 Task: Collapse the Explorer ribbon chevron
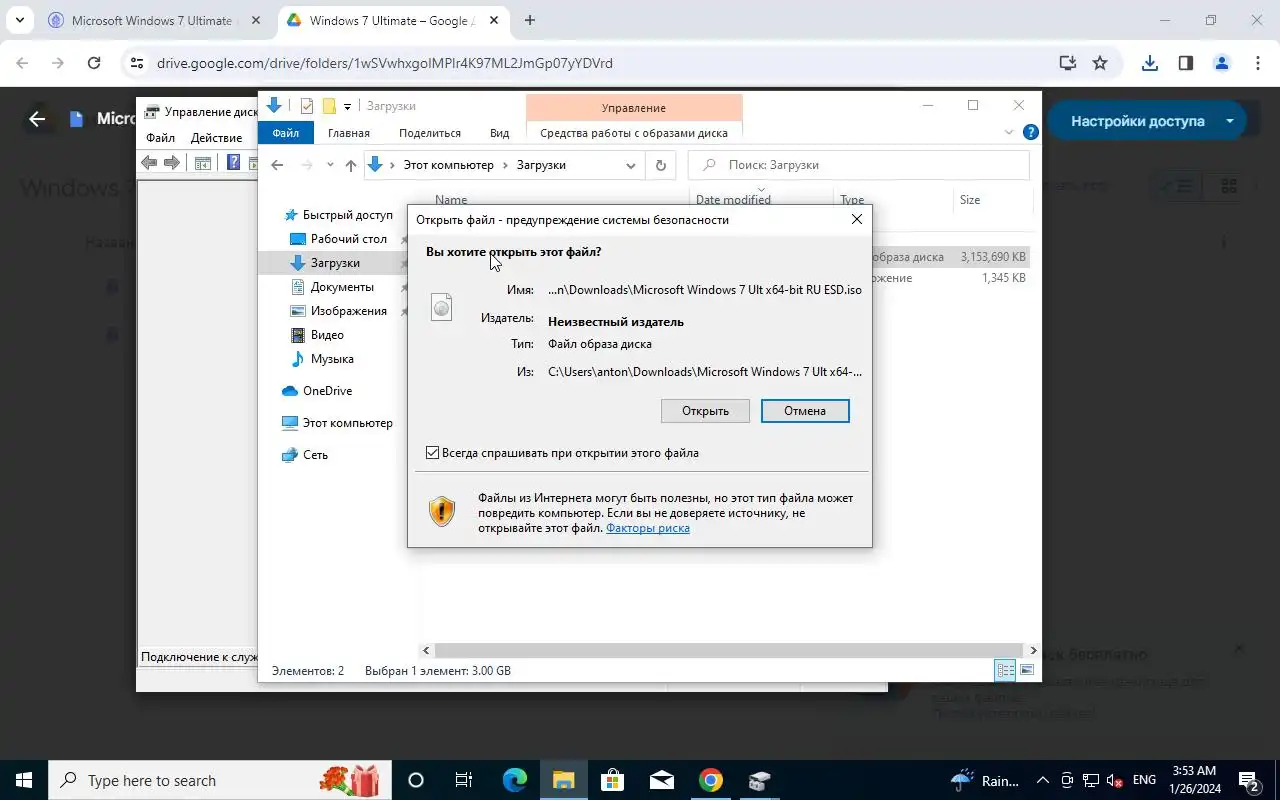1009,132
